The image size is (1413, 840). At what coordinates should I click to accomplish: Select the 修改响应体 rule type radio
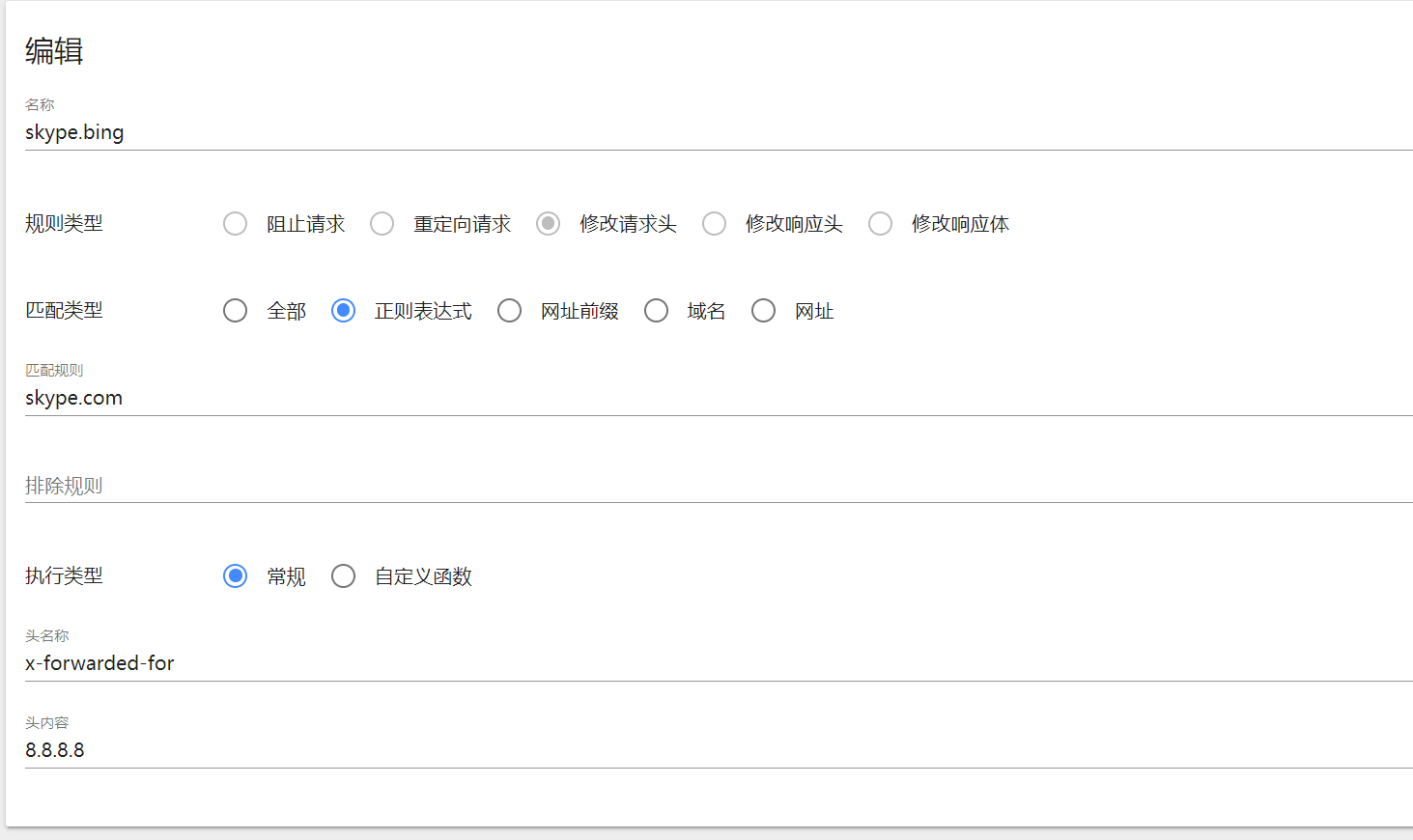(880, 224)
